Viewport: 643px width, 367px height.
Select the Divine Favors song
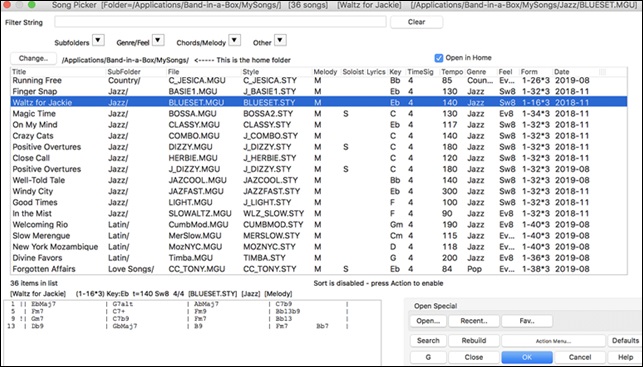point(319,258)
